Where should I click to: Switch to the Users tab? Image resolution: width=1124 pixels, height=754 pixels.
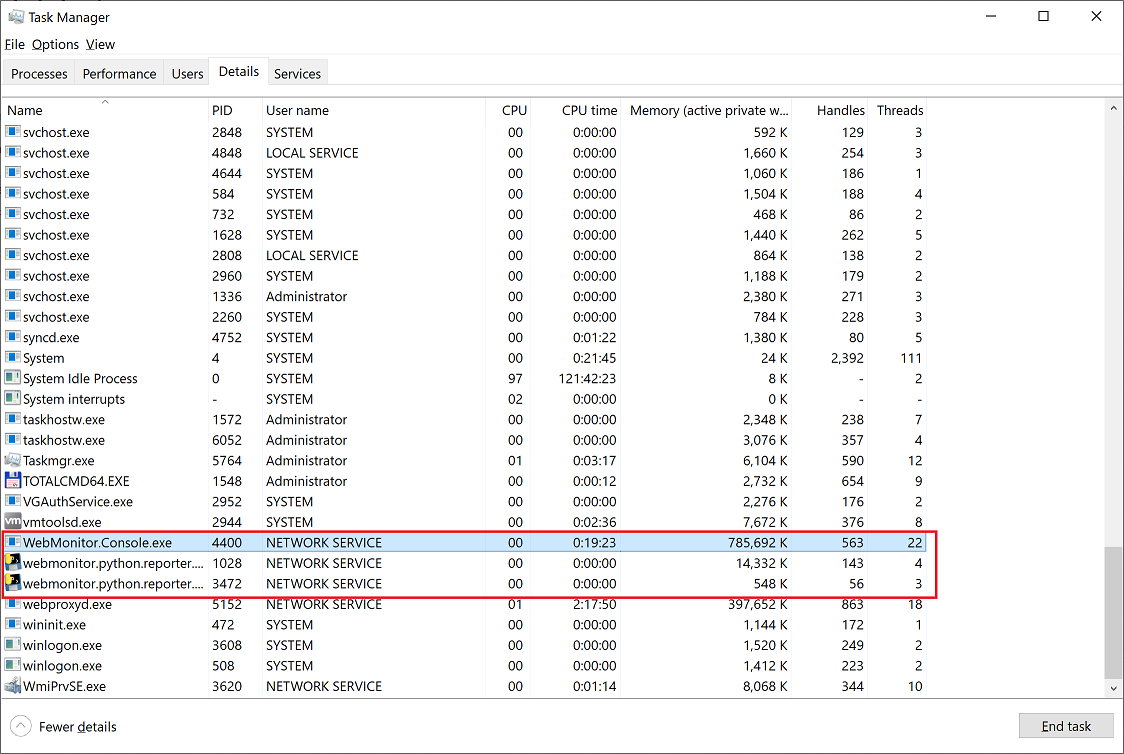coord(187,73)
